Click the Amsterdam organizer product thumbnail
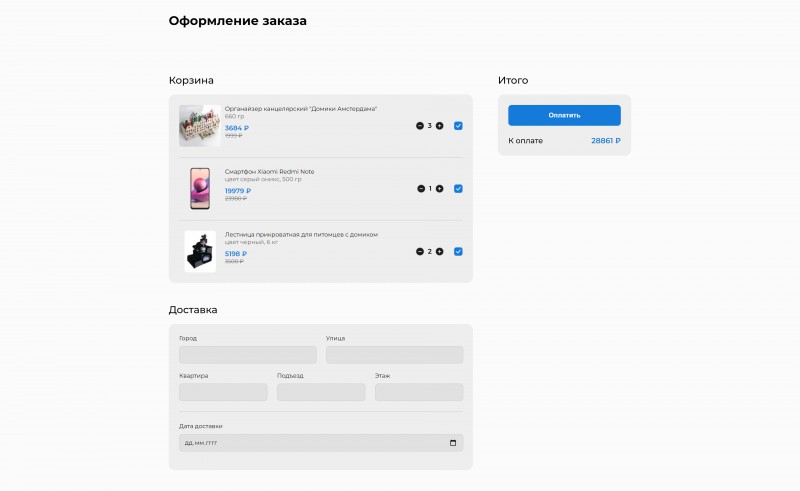Screen dimensions: 800x491 200,126
